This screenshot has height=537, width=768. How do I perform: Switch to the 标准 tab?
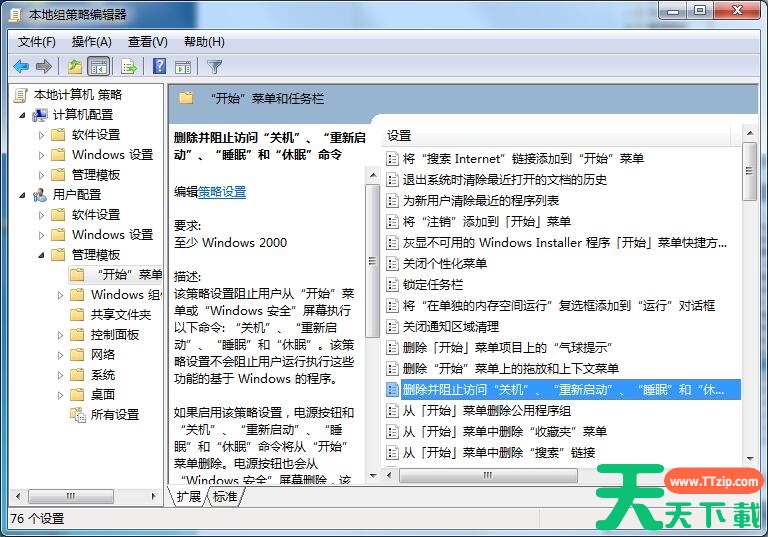pos(225,496)
